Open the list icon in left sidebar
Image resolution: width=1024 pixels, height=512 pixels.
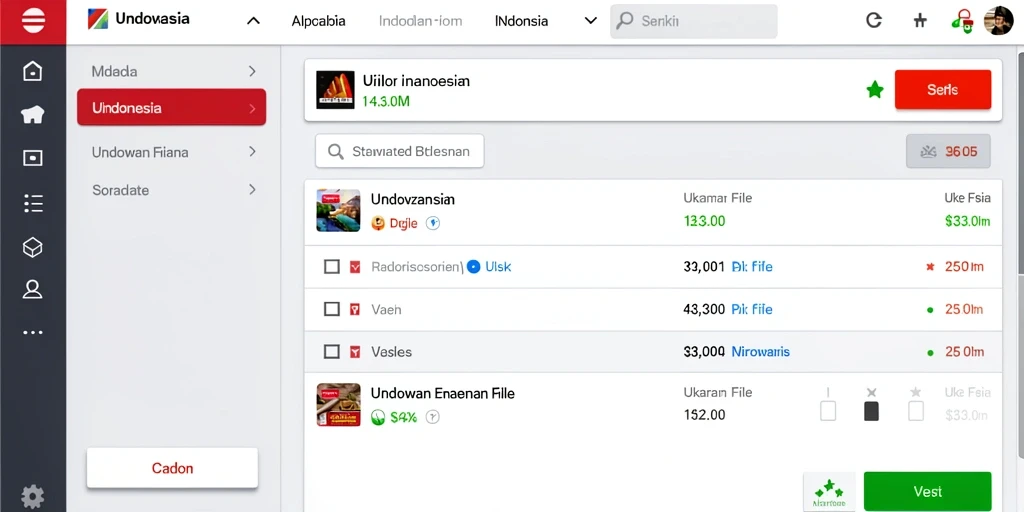point(33,203)
